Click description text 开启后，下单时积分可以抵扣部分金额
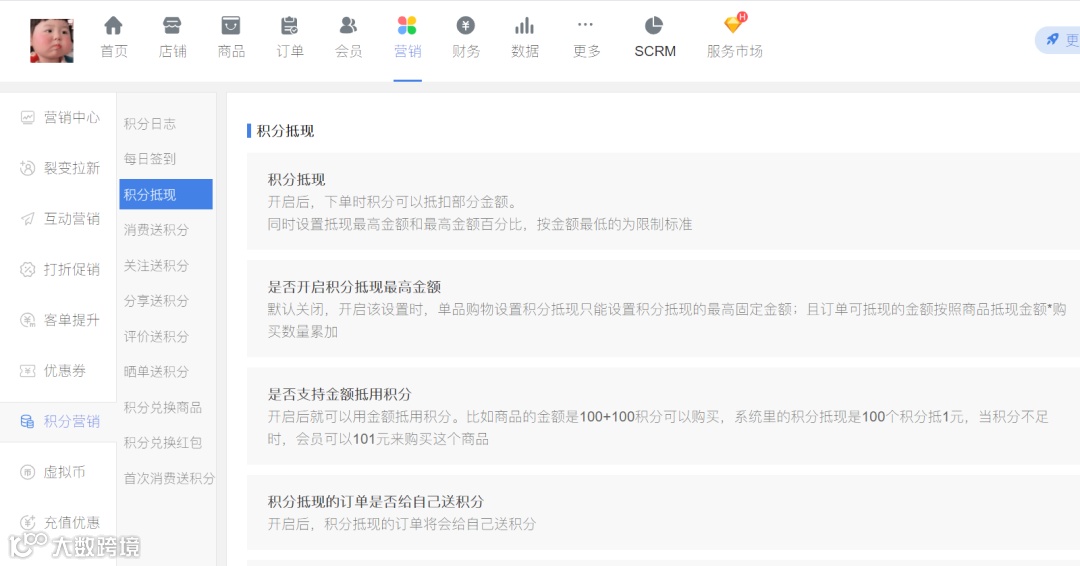Viewport: 1080px width, 566px height. 392,202
